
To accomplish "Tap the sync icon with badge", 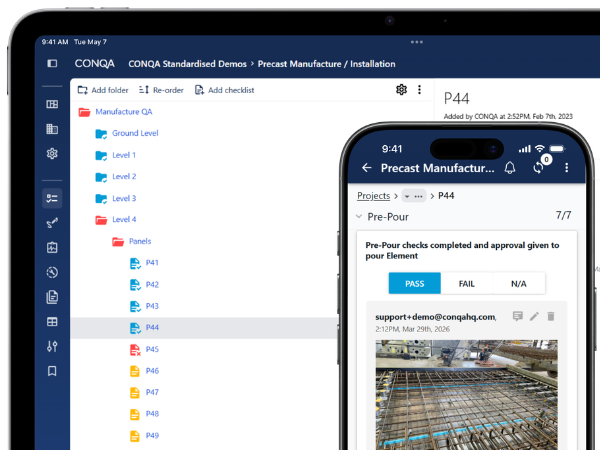I will (539, 168).
